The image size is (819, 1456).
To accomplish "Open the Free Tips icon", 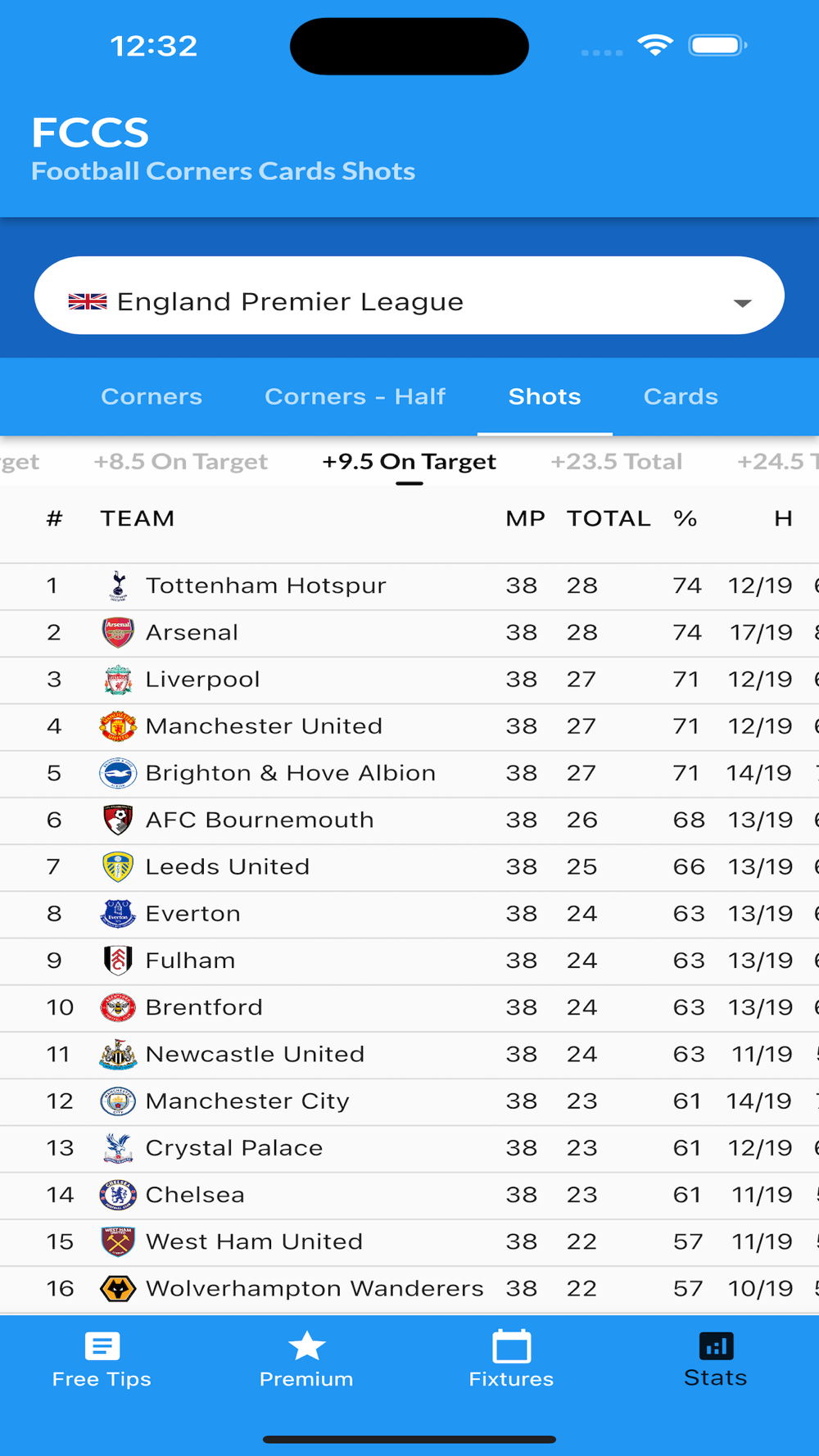I will click(102, 1346).
